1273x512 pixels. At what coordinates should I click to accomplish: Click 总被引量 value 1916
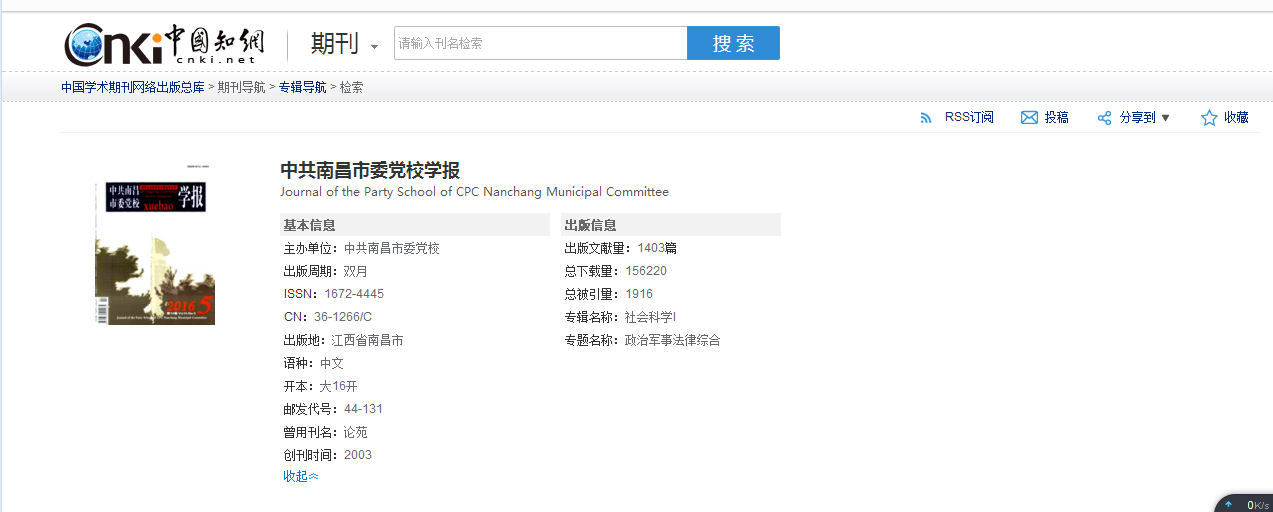coord(639,294)
